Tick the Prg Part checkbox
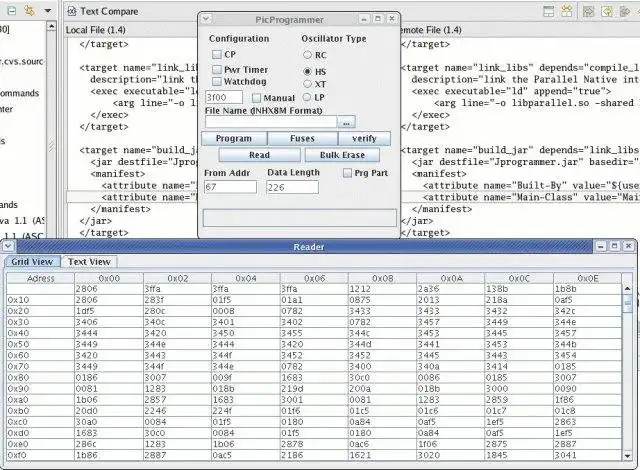640x470 pixels. 347,173
